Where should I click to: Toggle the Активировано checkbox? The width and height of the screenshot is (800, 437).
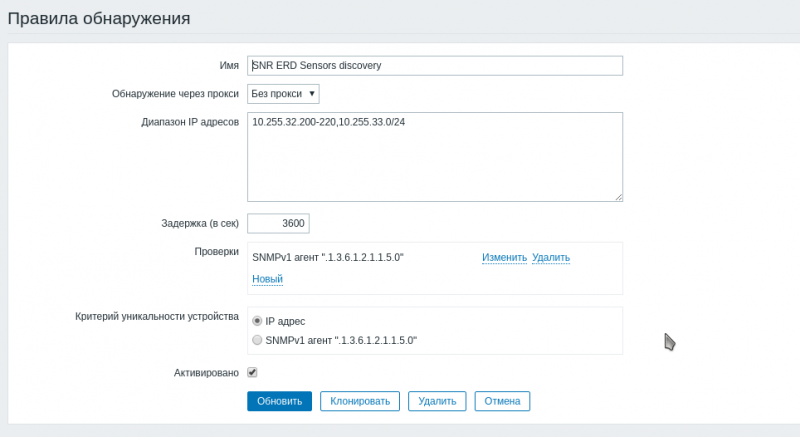coord(253,373)
